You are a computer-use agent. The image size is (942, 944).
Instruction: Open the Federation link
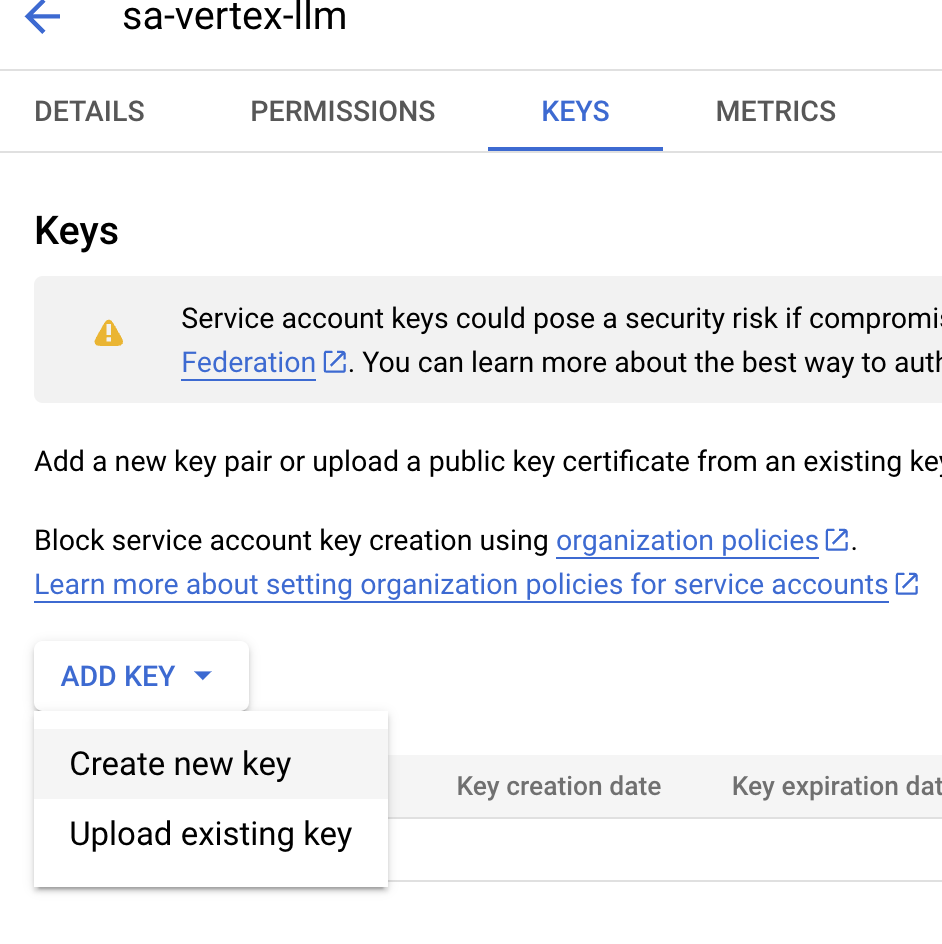(x=249, y=362)
